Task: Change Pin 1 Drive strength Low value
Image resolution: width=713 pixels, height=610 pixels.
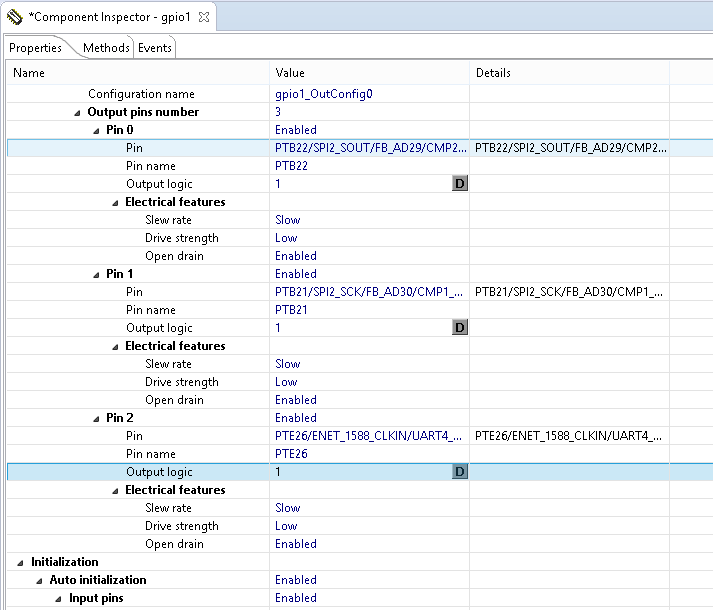Action: point(286,382)
